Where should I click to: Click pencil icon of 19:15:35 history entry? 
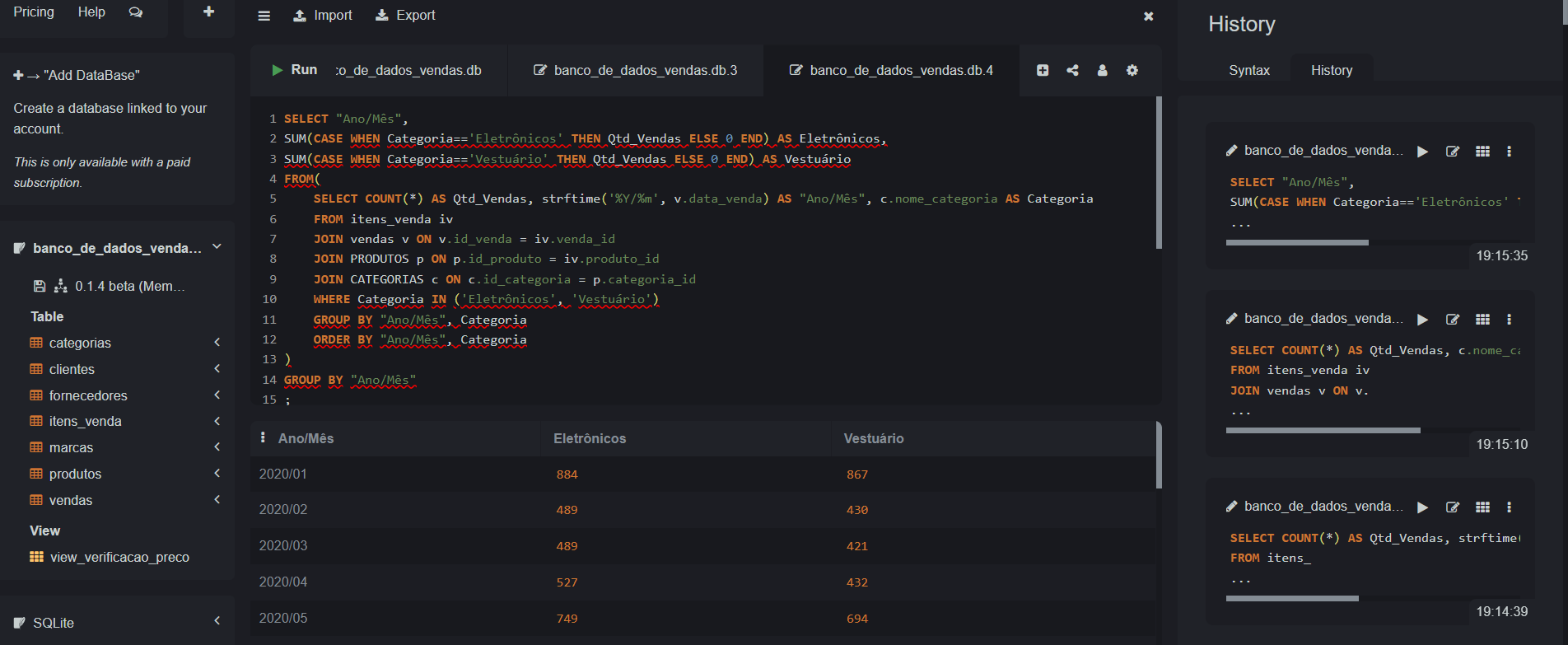point(1232,150)
